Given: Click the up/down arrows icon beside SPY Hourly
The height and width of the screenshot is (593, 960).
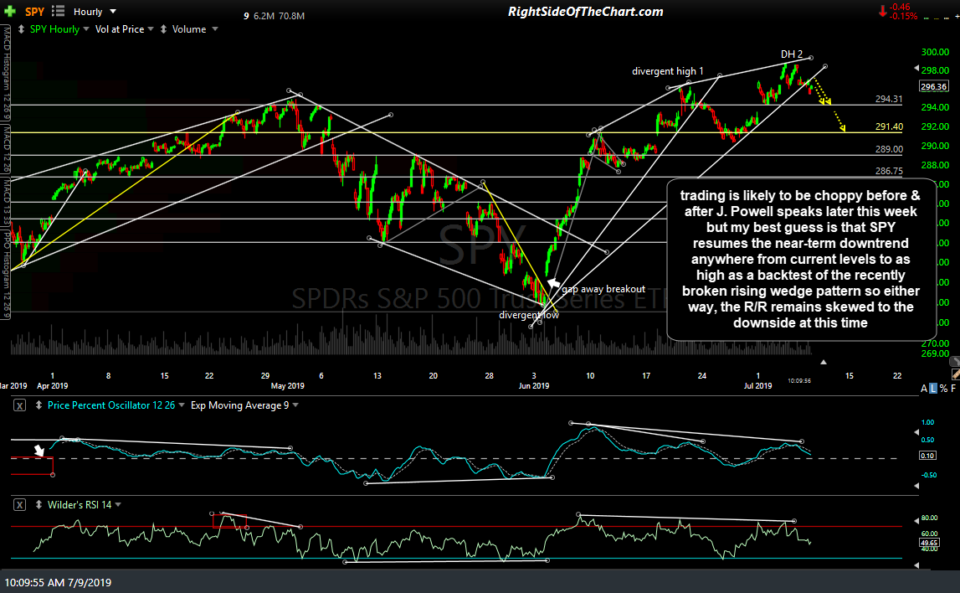Looking at the screenshot, I should tap(22, 28).
